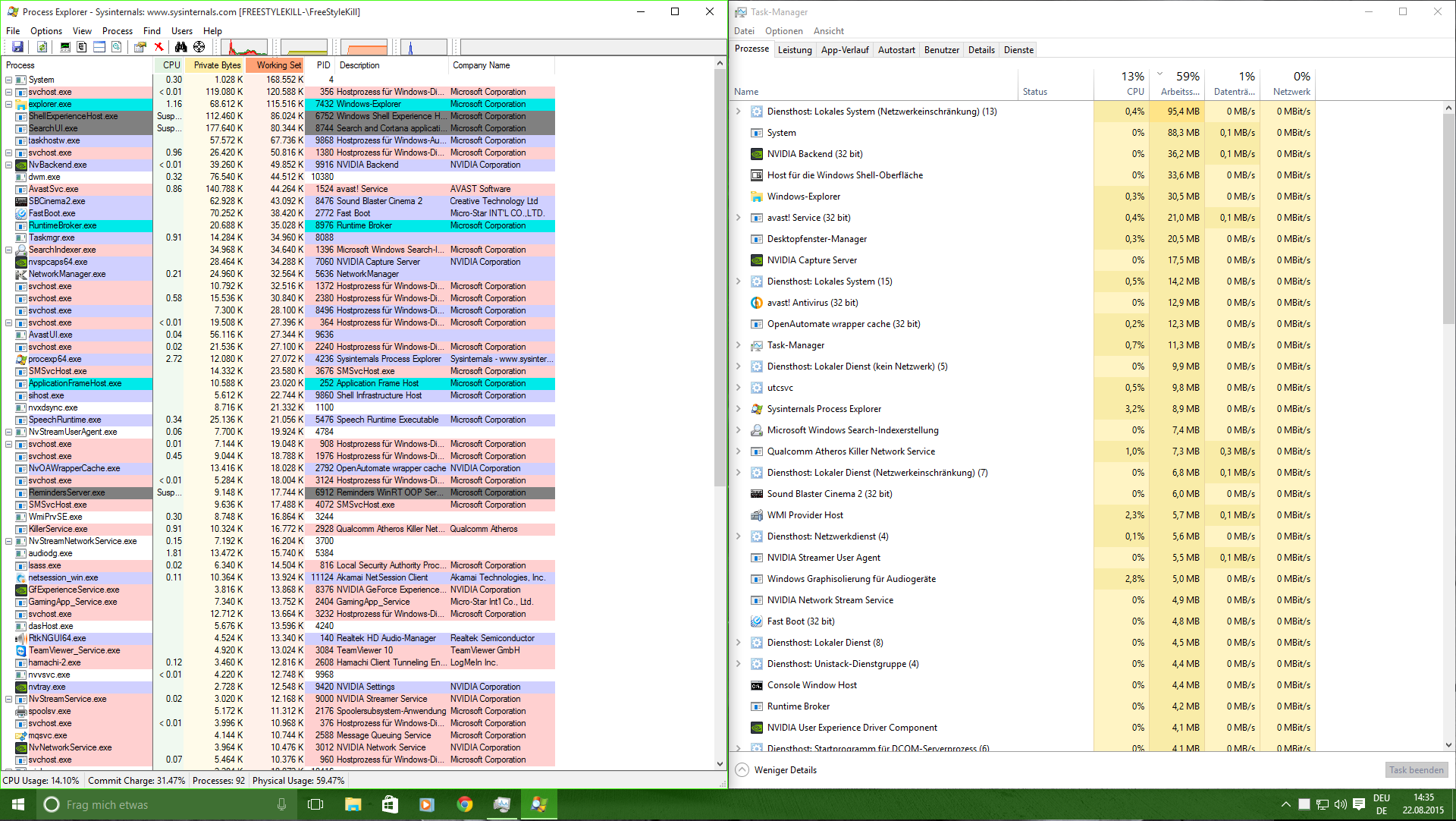Click the CPU usage mini graph
Image resolution: width=1456 pixels, height=821 pixels.
(243, 47)
